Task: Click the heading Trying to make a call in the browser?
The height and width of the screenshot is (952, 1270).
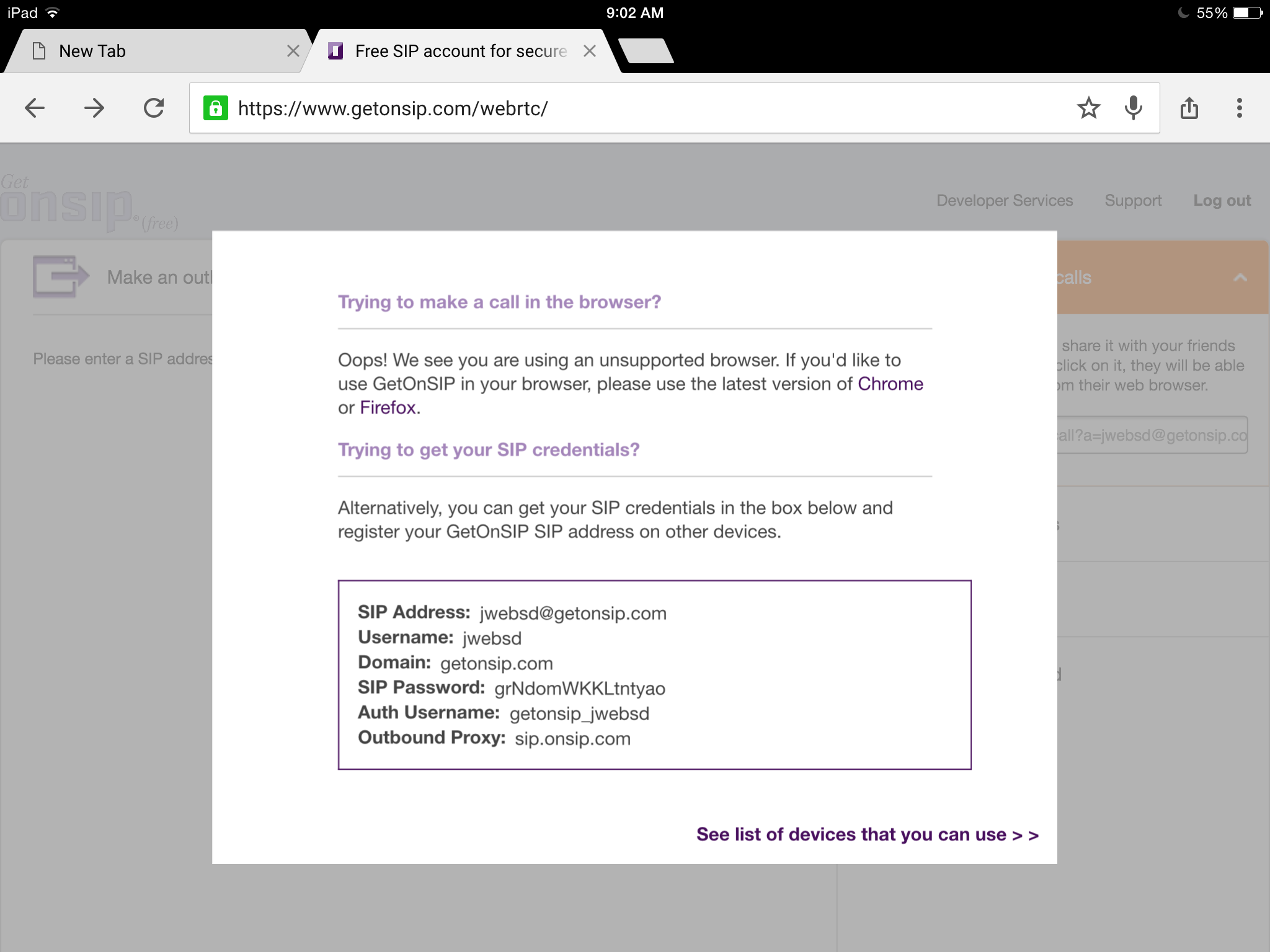Action: coord(499,302)
